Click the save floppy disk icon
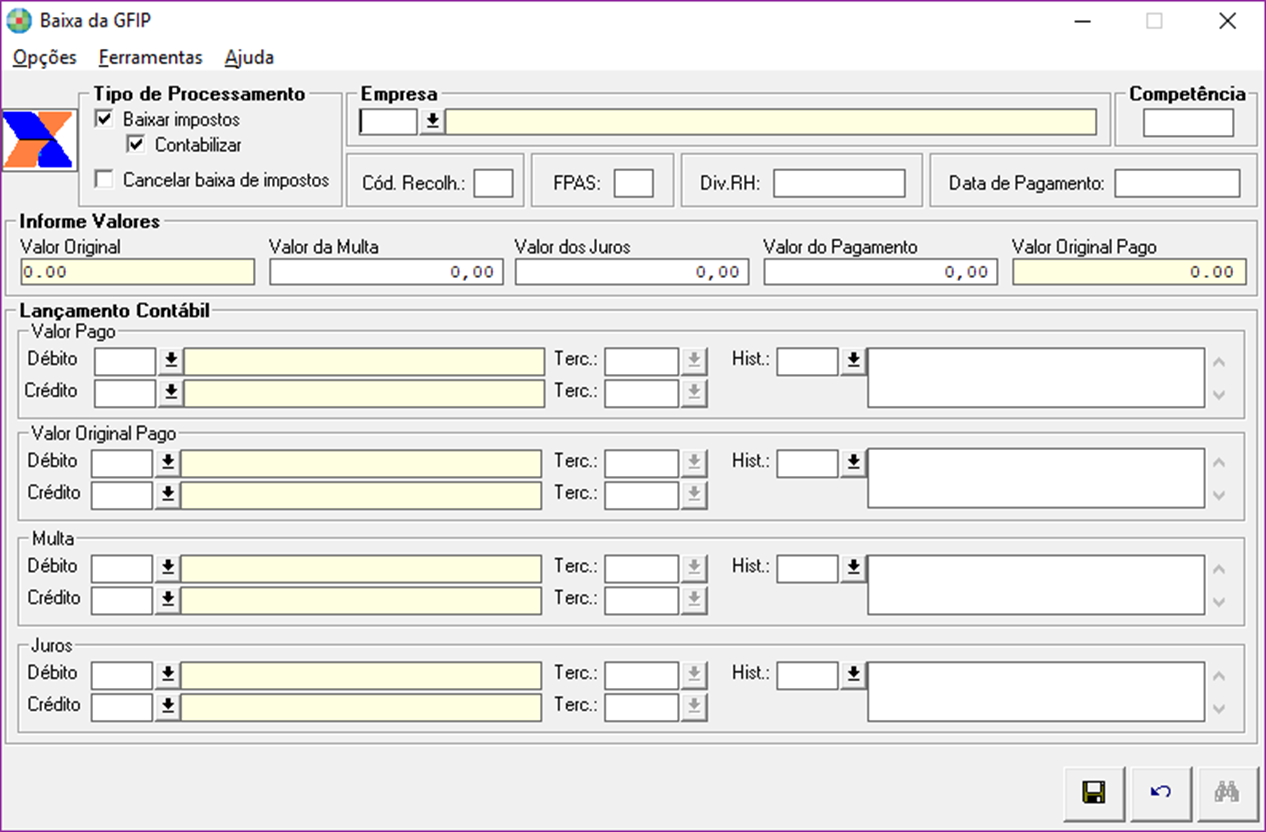The image size is (1266, 832). coord(1093,793)
